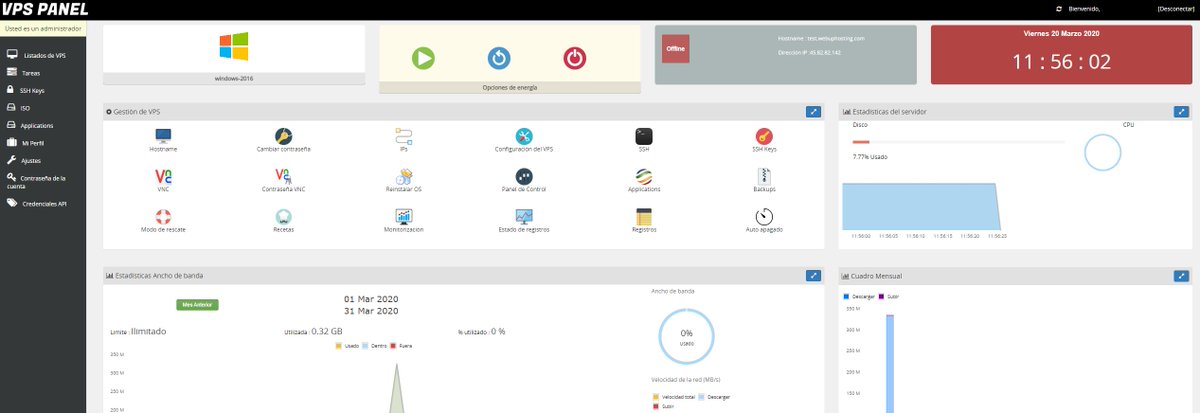The width and height of the screenshot is (1200, 413).
Task: Toggle Descargar legend in Cuadro Mensual
Action: (x=860, y=297)
